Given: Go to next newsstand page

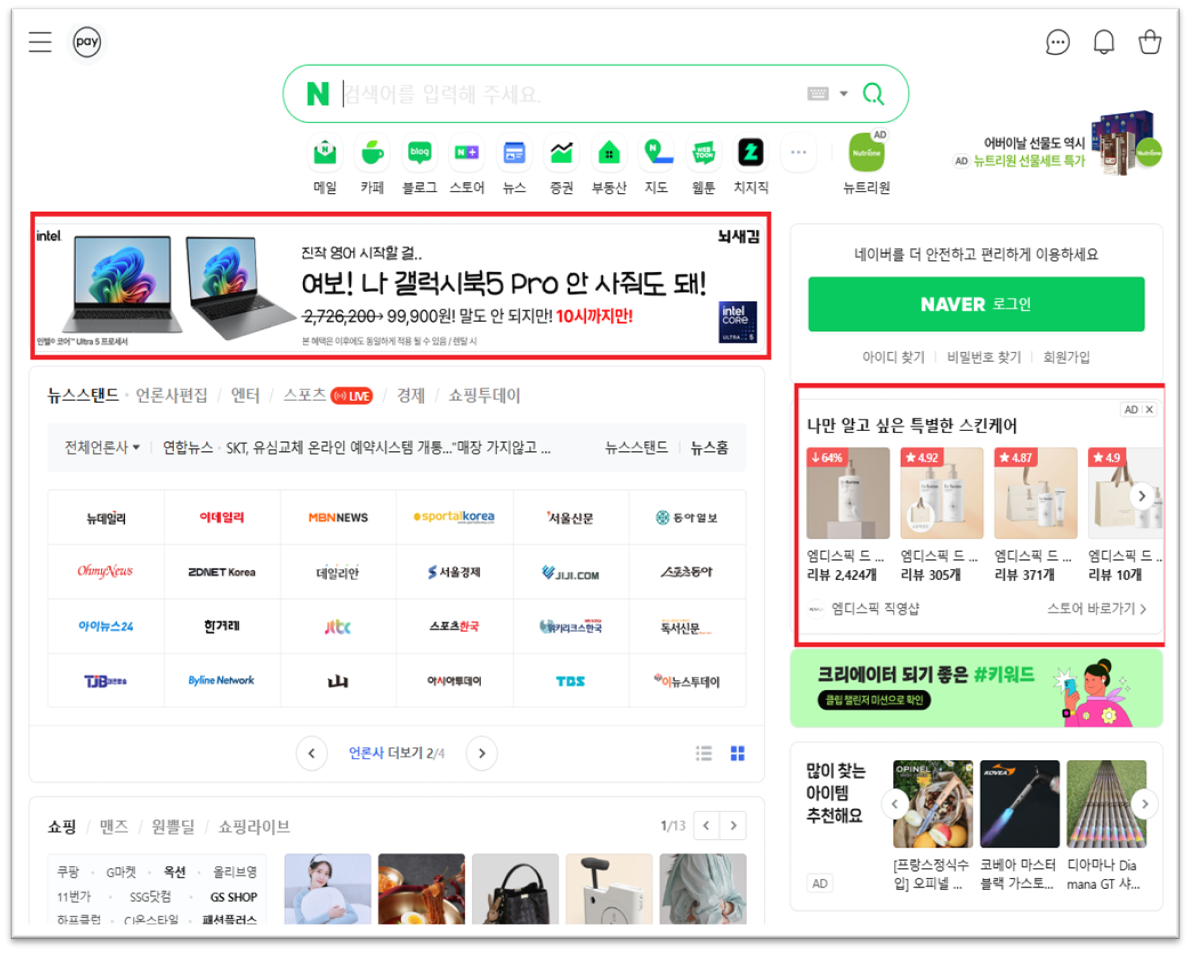Looking at the screenshot, I should pos(481,753).
